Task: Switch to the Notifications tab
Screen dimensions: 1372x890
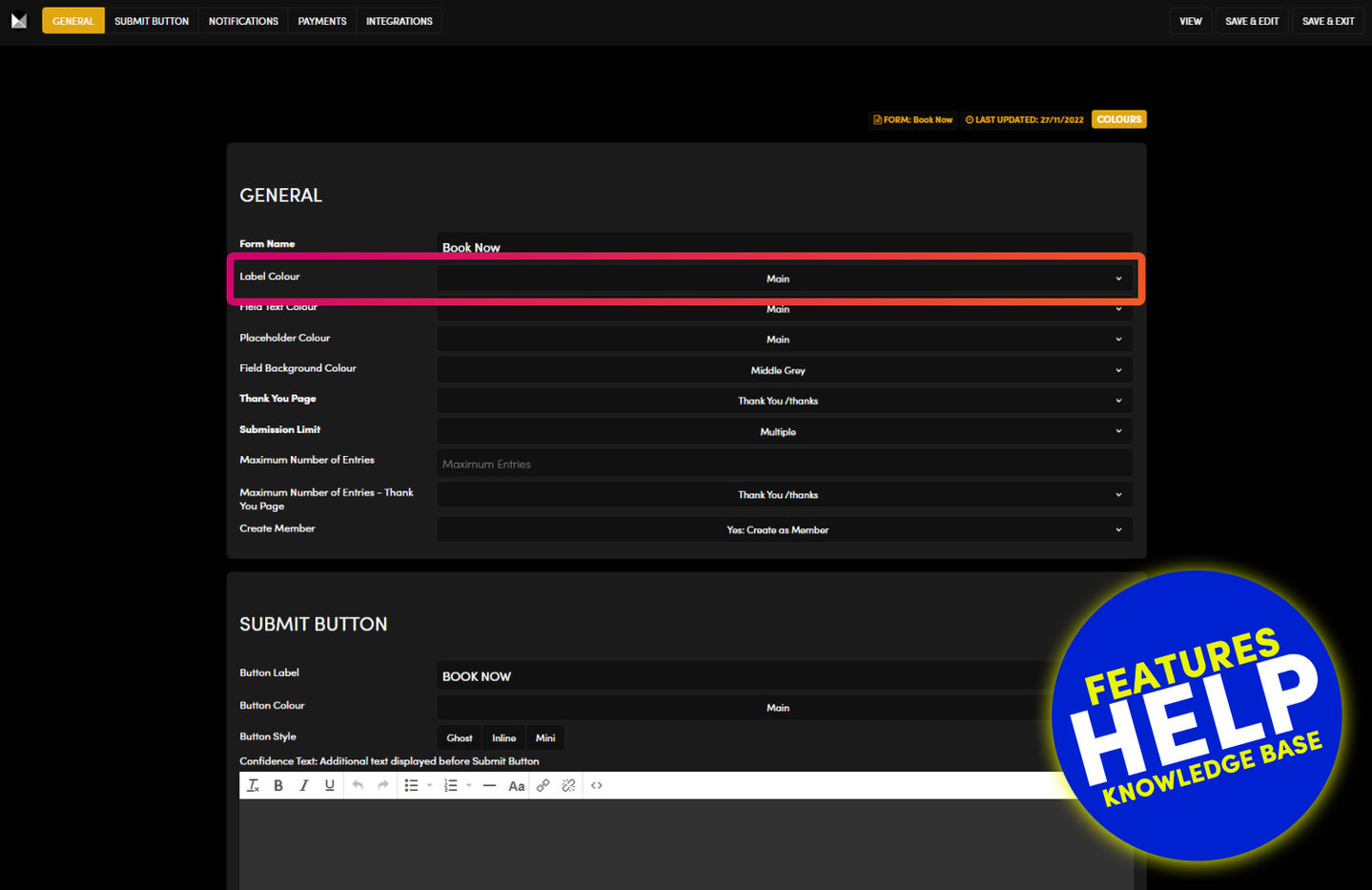Action: pos(243,21)
